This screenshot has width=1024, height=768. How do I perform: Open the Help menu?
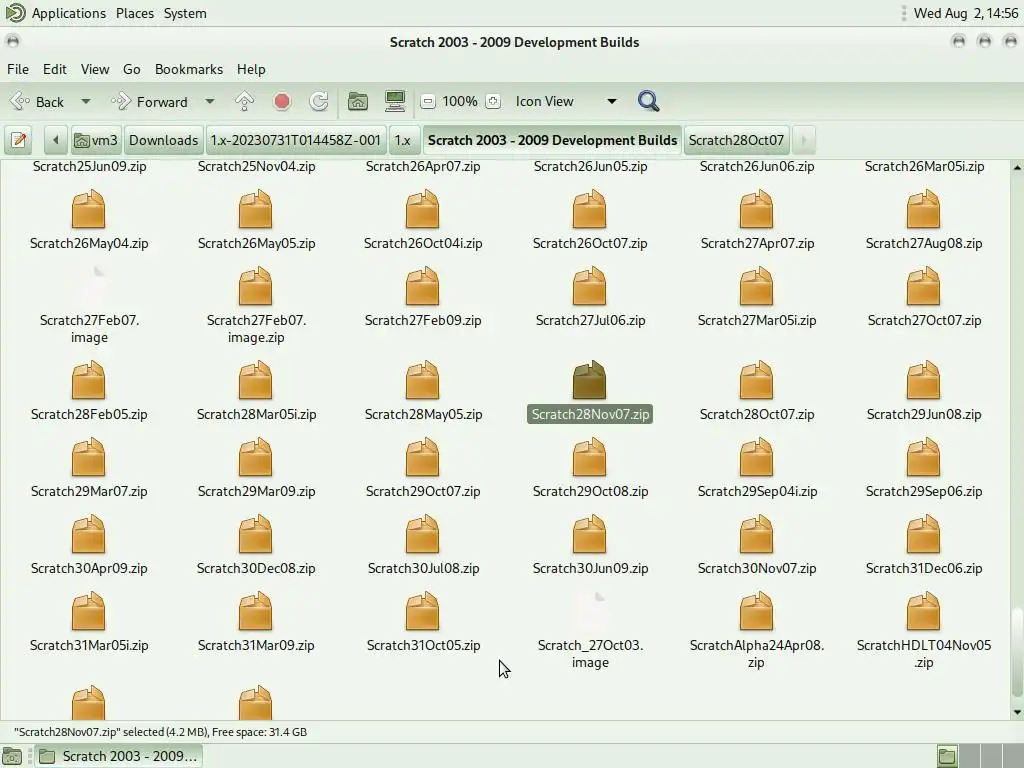(x=251, y=69)
